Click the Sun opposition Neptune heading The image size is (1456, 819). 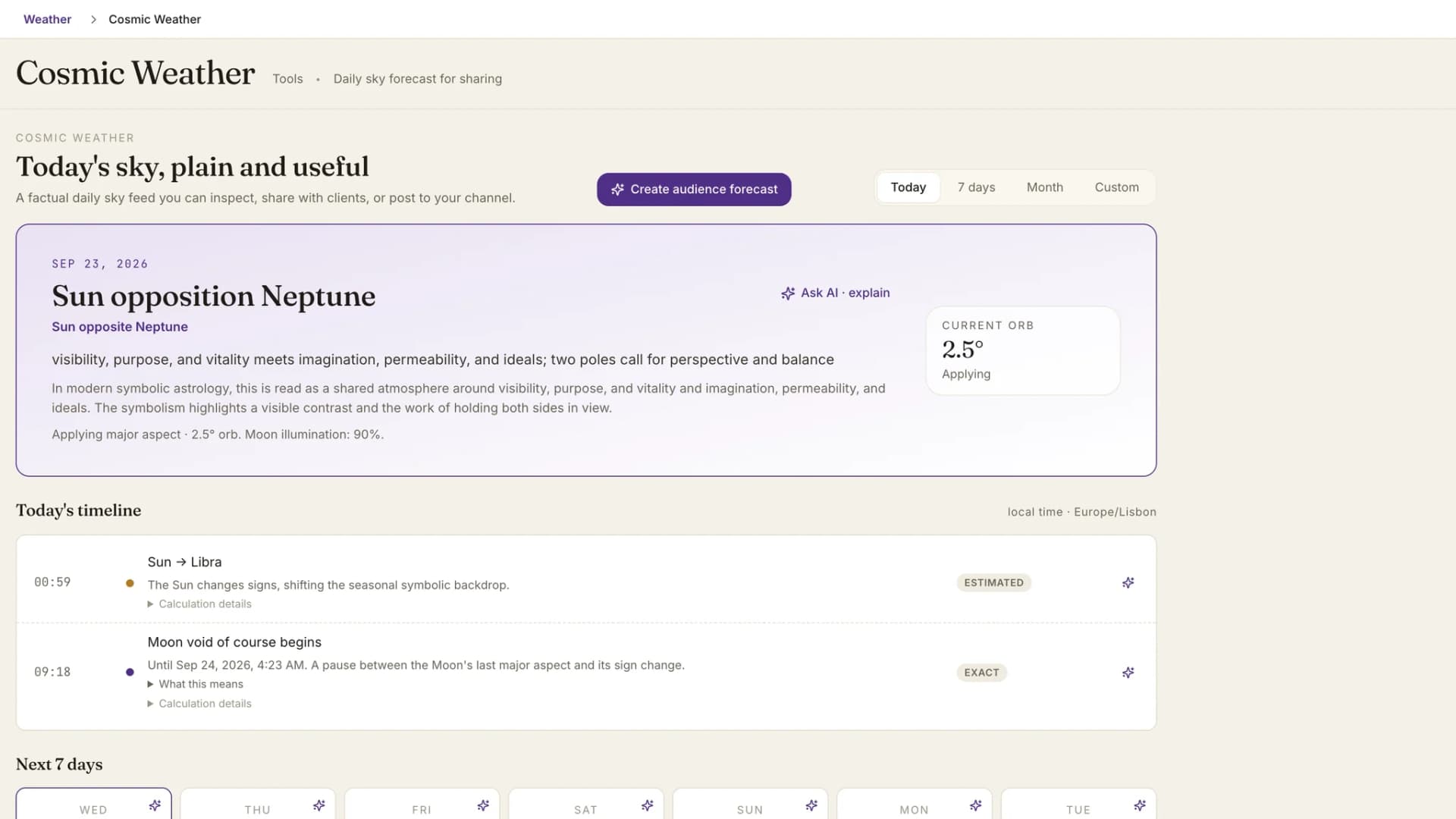(x=213, y=296)
